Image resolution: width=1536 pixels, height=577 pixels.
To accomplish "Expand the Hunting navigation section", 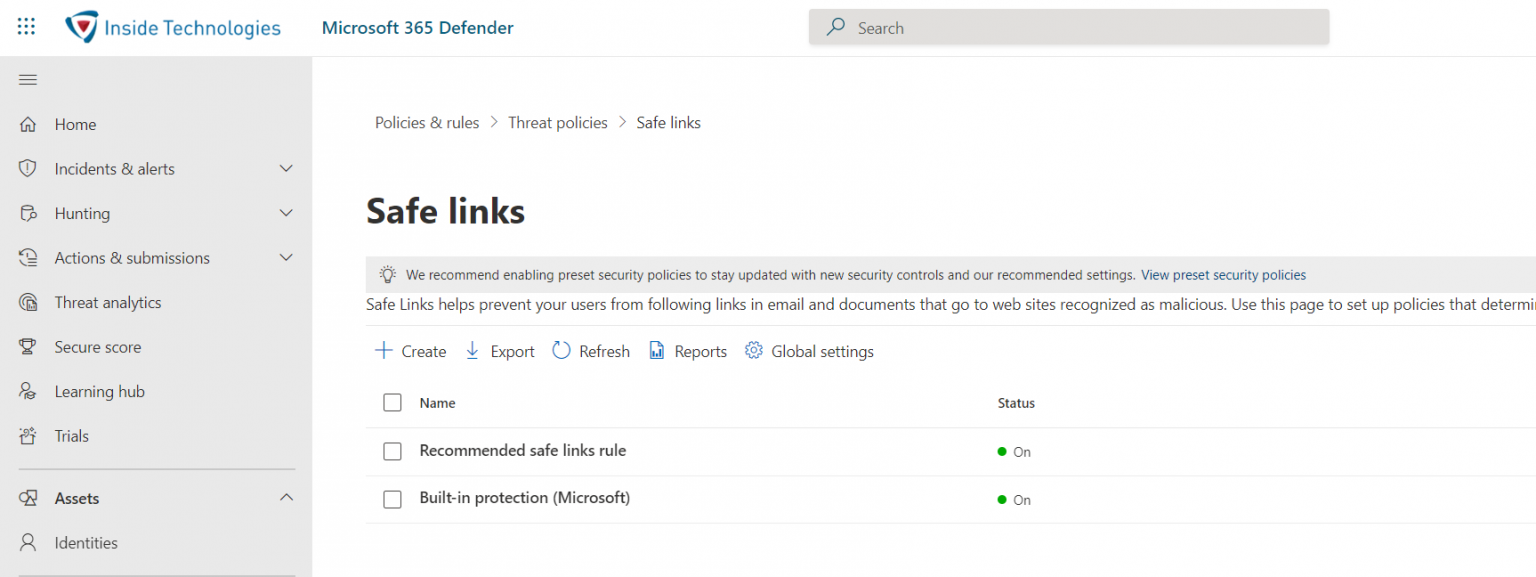I will pos(286,213).
